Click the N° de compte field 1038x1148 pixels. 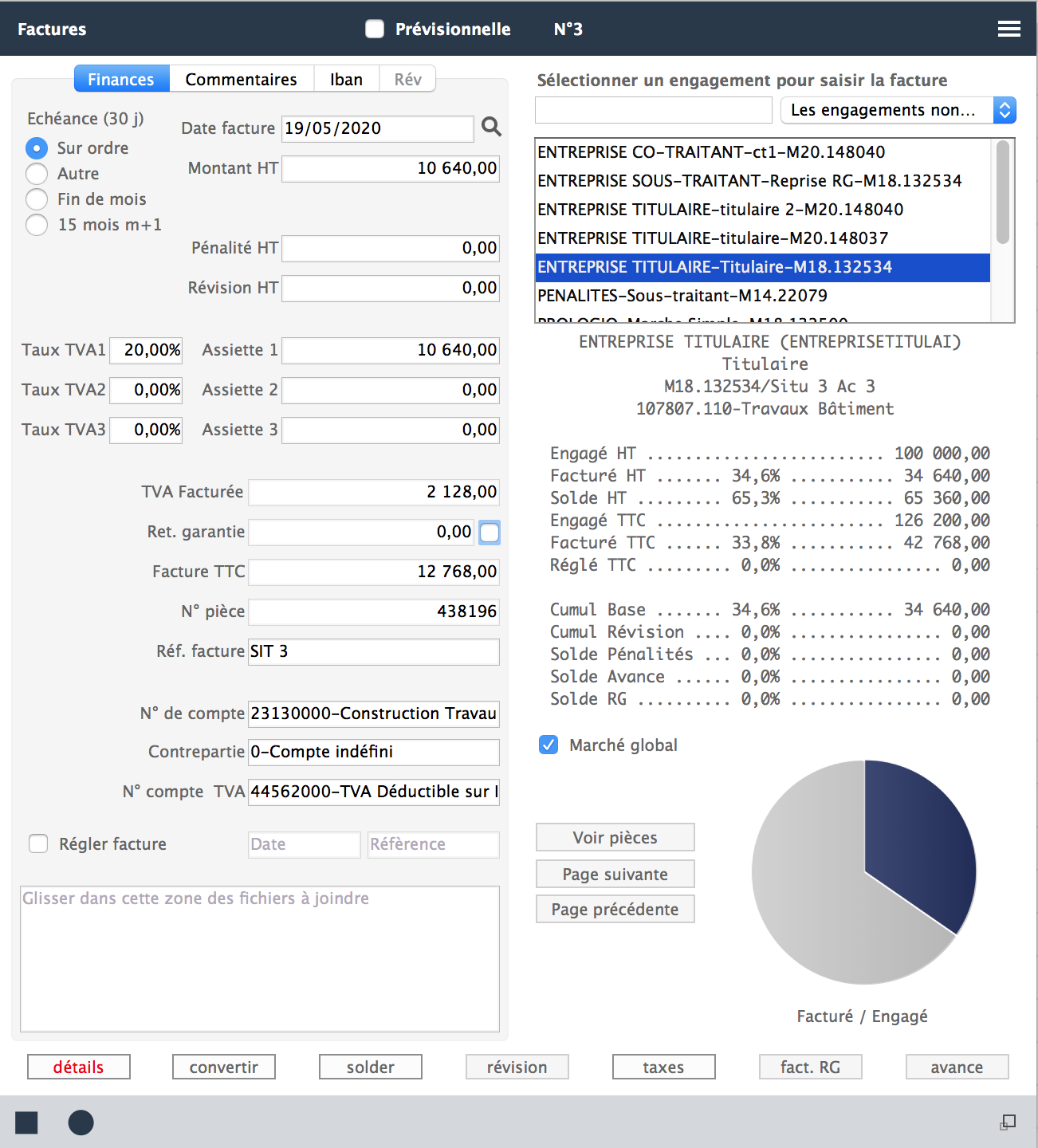pyautogui.click(x=374, y=714)
